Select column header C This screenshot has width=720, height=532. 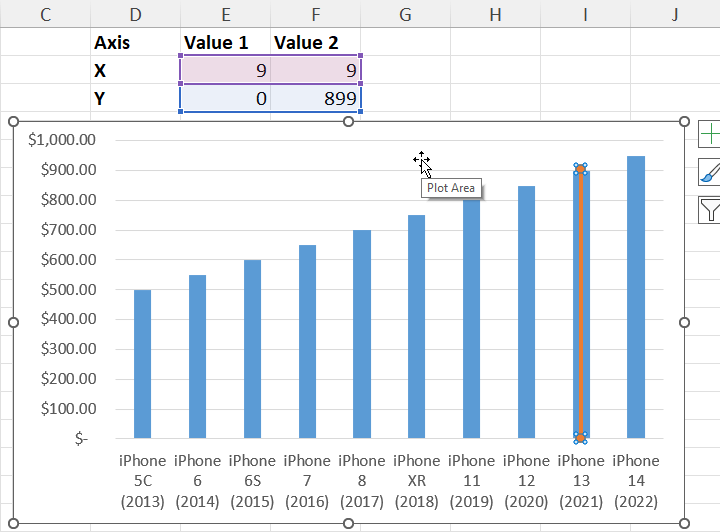tap(45, 14)
